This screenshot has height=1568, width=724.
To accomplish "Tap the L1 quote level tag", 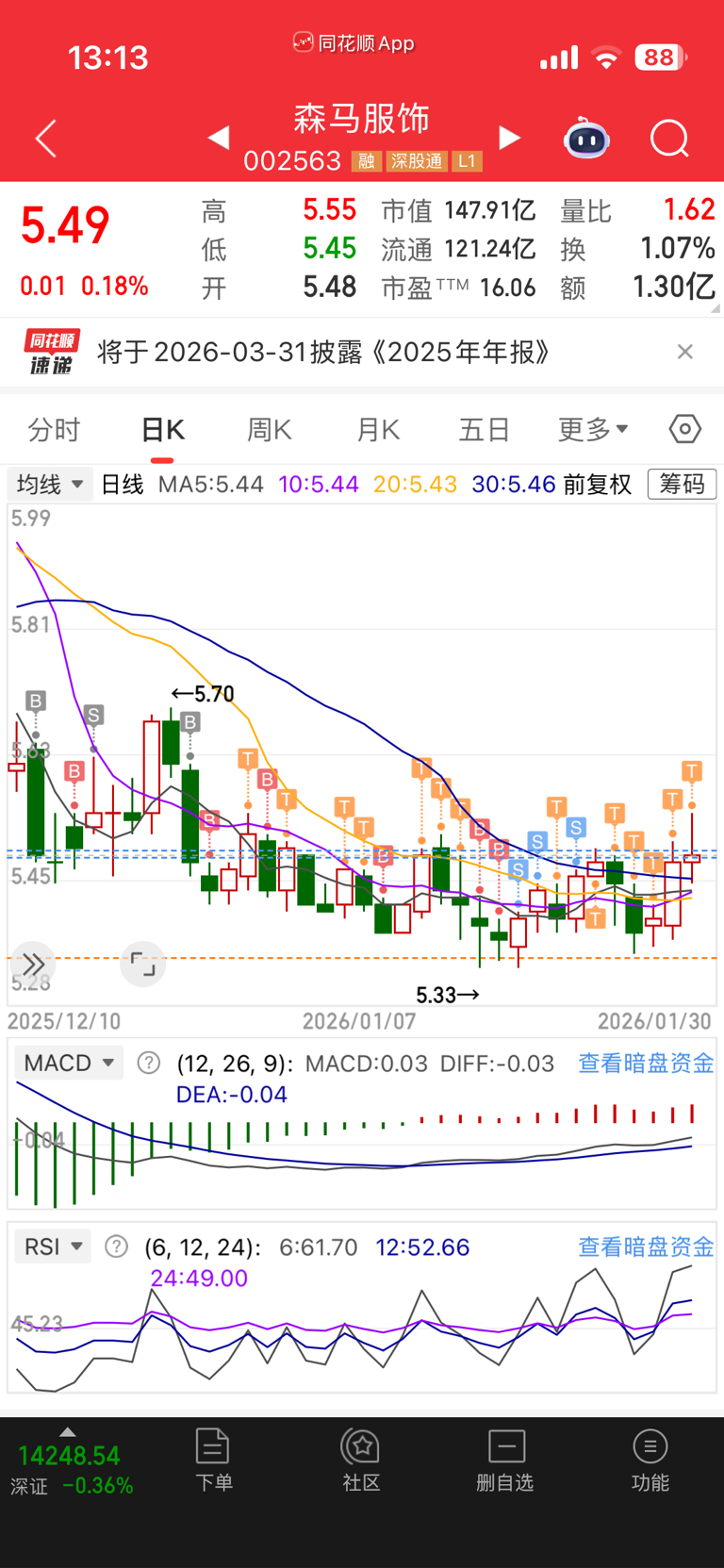I will [x=467, y=161].
